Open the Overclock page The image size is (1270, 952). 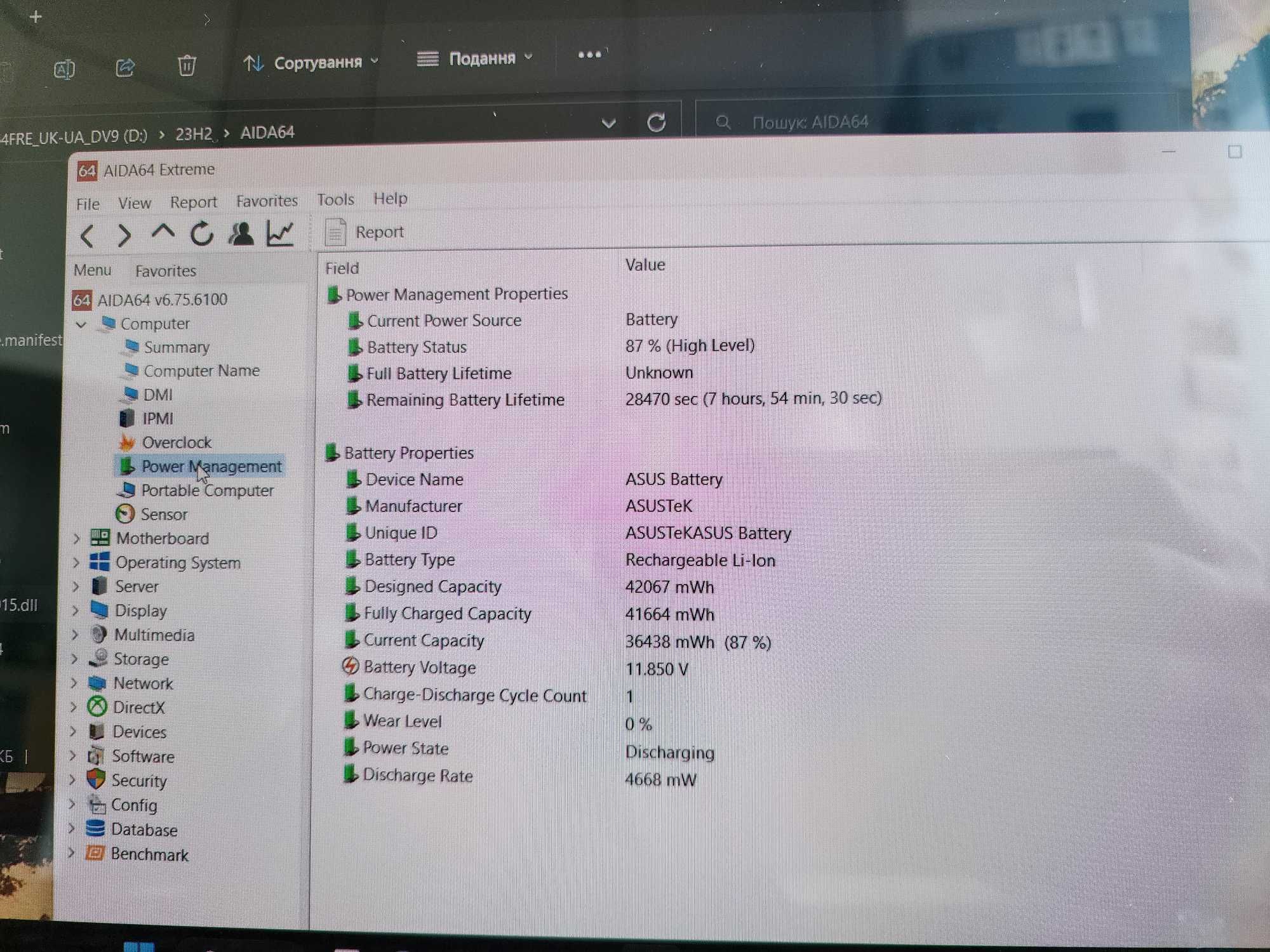tap(177, 442)
